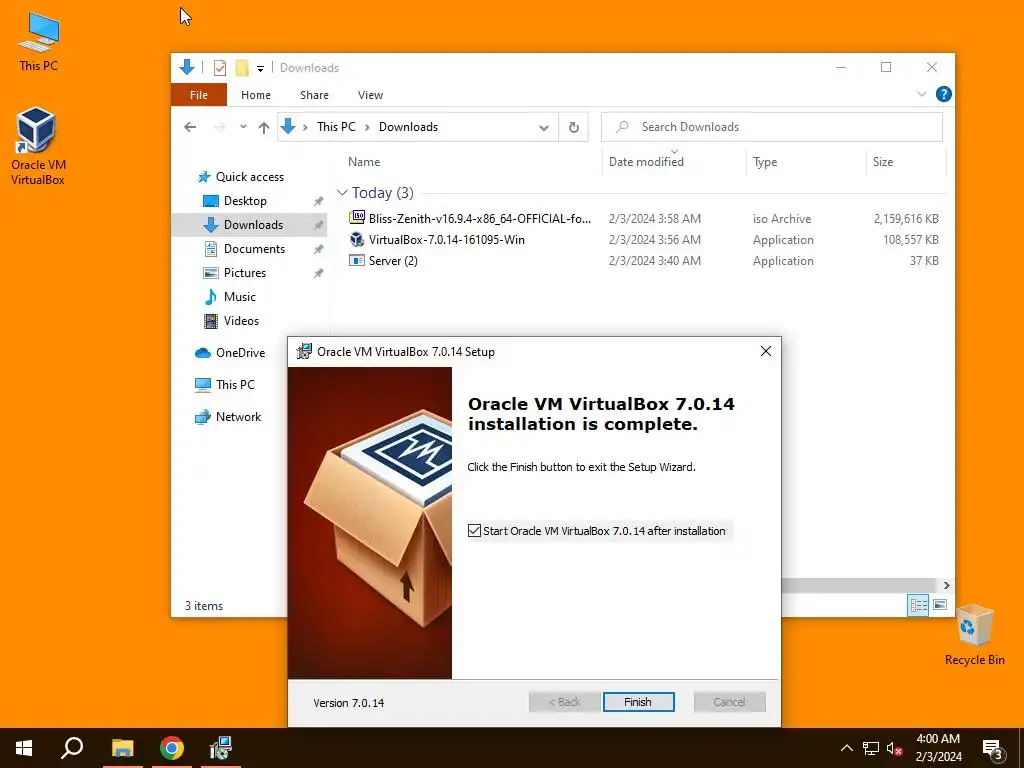The height and width of the screenshot is (768, 1024).
Task: Select the Recycle Bin desktop icon
Action: point(974,634)
